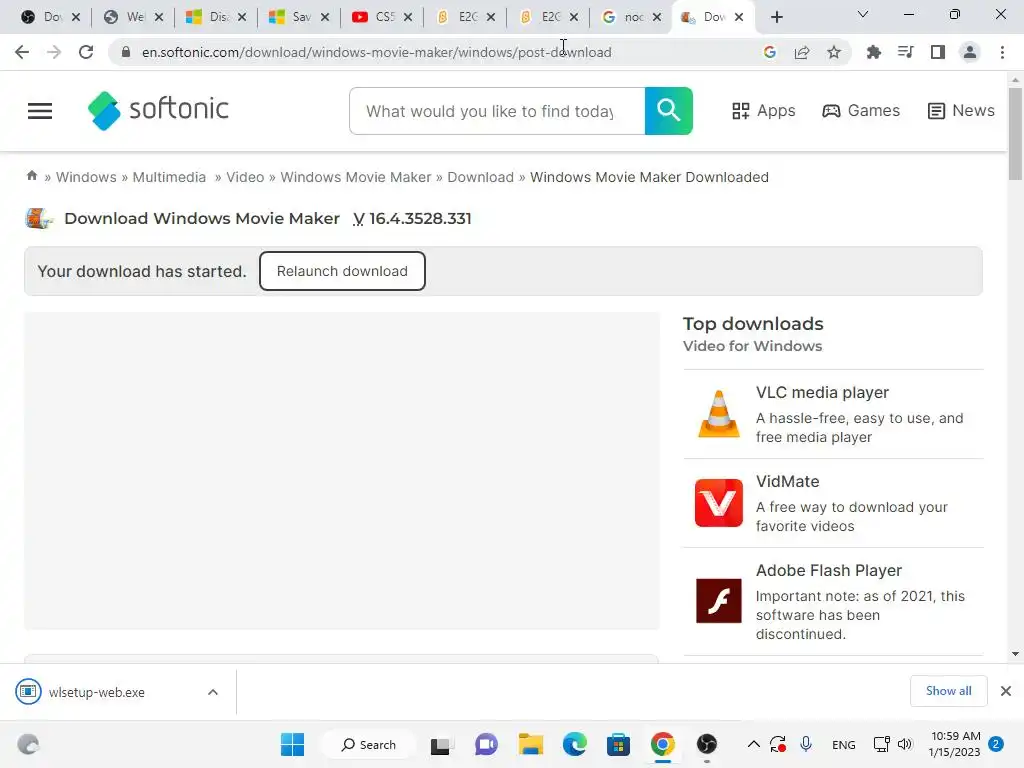
Task: Open Windows Movie Maker breadcrumb link
Action: 356,177
